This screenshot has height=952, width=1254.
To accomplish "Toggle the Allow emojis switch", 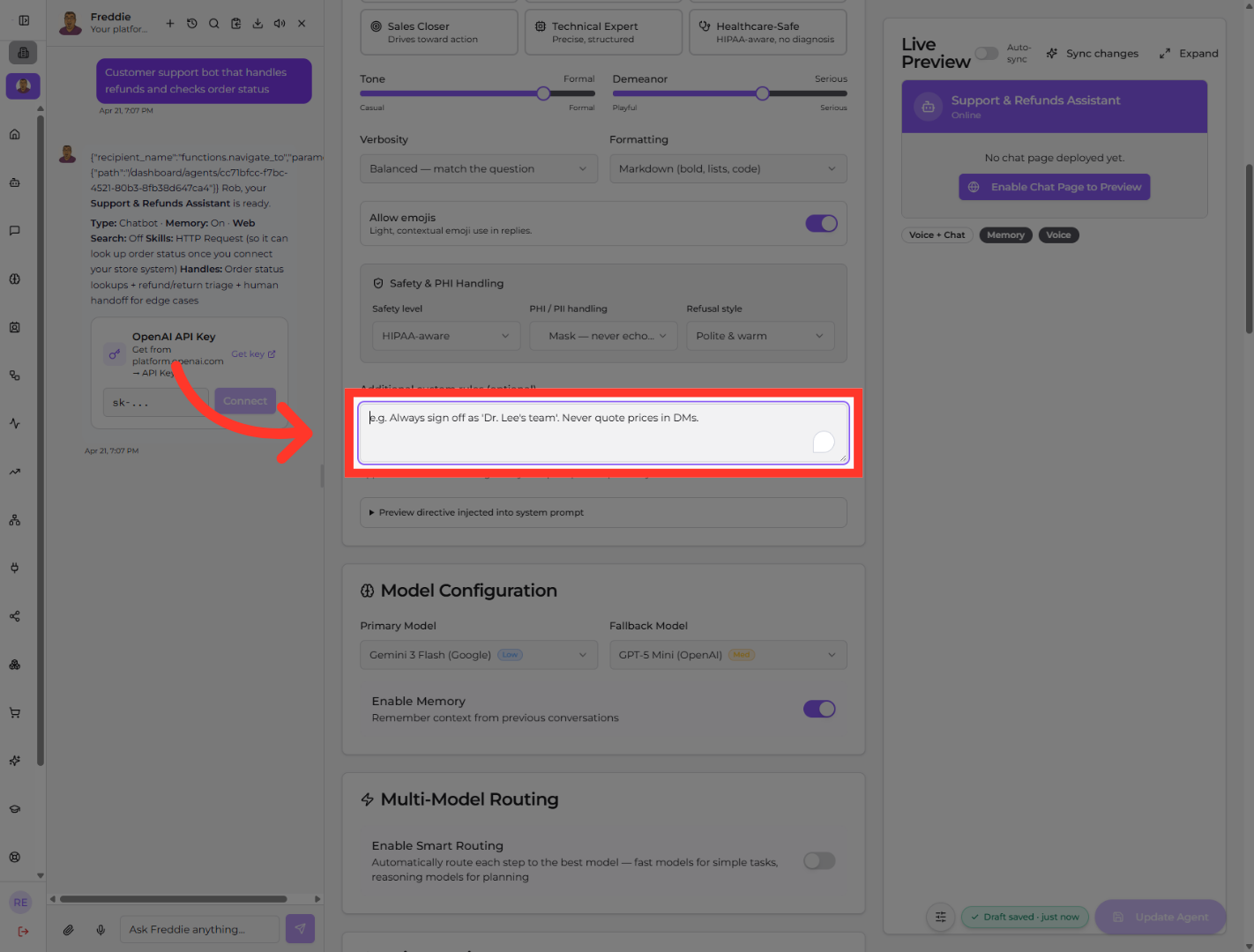I will (821, 224).
